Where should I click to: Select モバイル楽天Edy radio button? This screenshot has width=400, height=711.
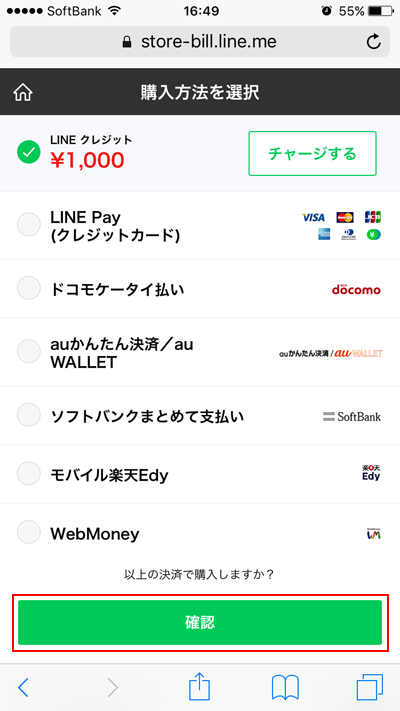29,473
